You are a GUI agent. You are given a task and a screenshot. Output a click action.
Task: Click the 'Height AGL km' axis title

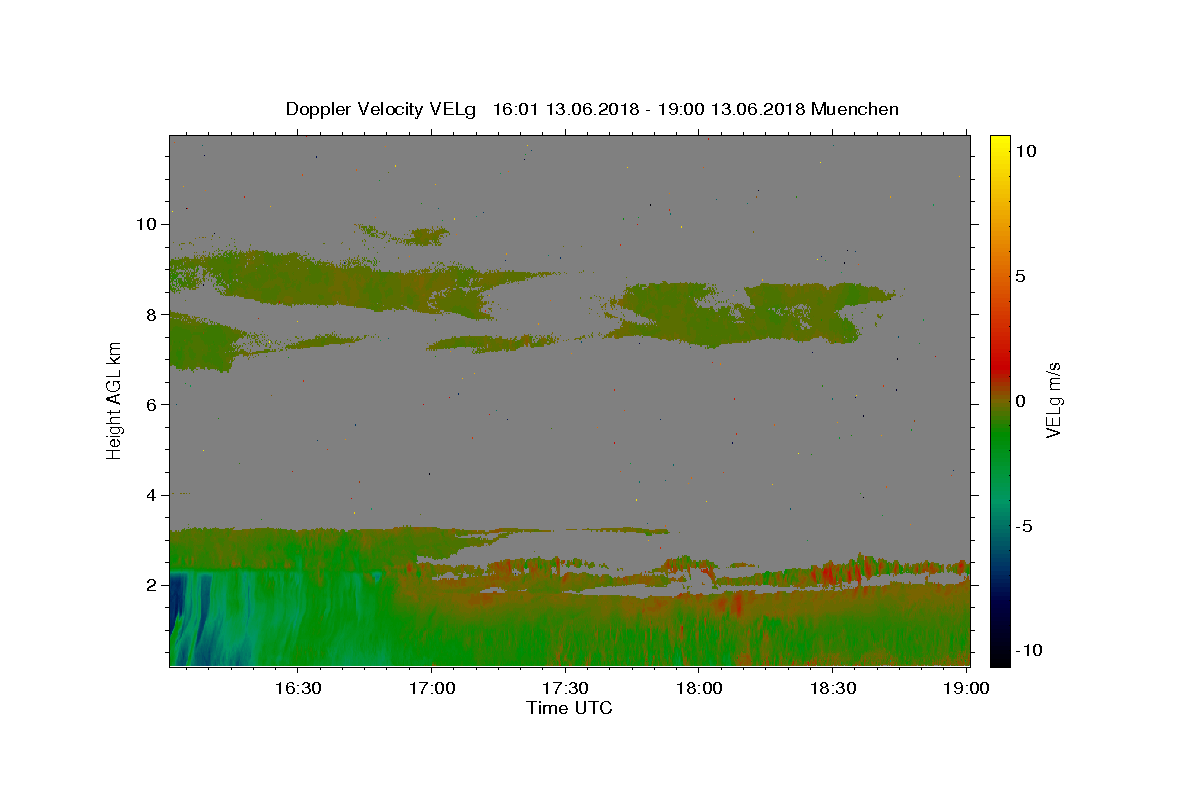114,400
